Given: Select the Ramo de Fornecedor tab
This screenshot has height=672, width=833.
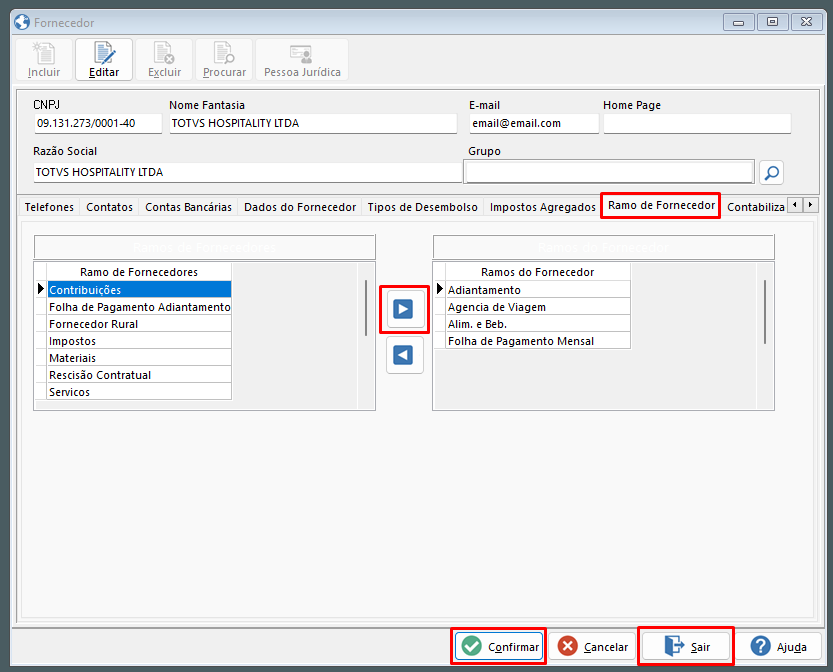Looking at the screenshot, I should click(x=661, y=205).
